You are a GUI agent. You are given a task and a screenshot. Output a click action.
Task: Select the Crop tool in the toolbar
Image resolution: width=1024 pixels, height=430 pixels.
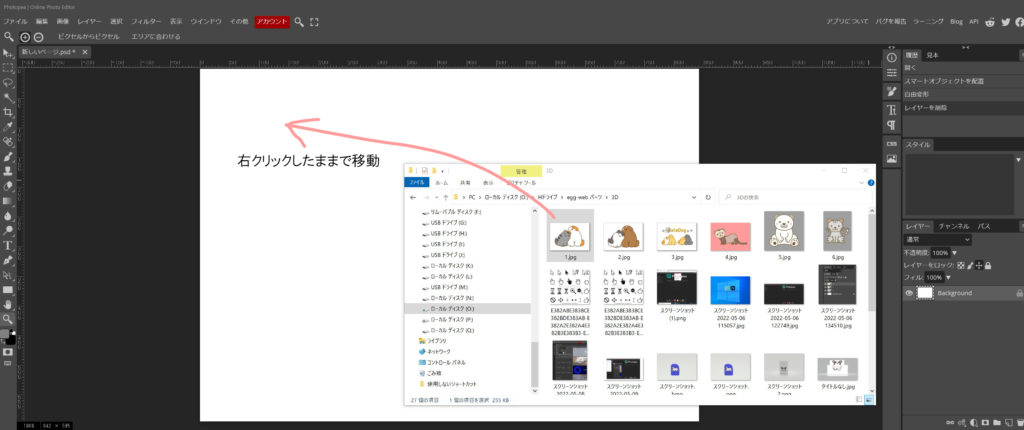click(8, 113)
